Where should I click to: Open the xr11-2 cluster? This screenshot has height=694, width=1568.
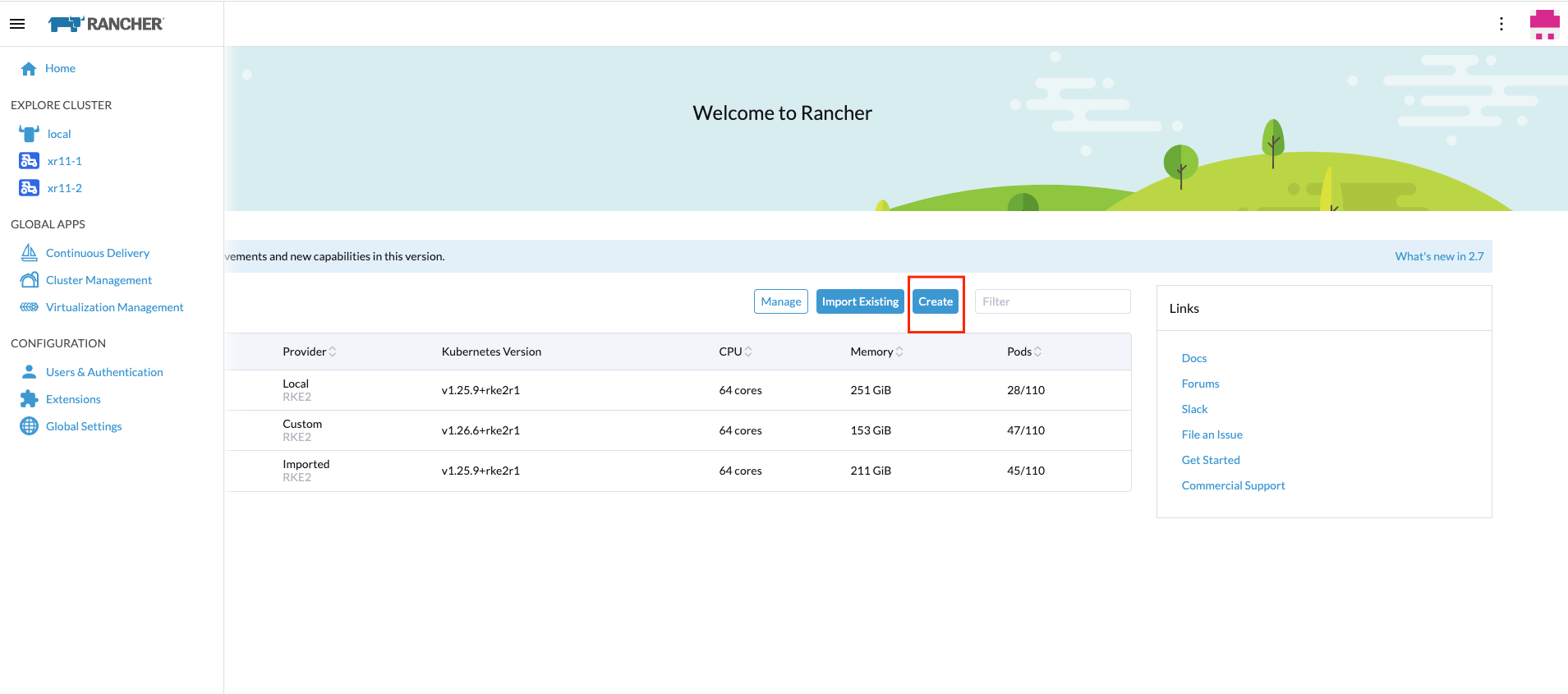[65, 188]
